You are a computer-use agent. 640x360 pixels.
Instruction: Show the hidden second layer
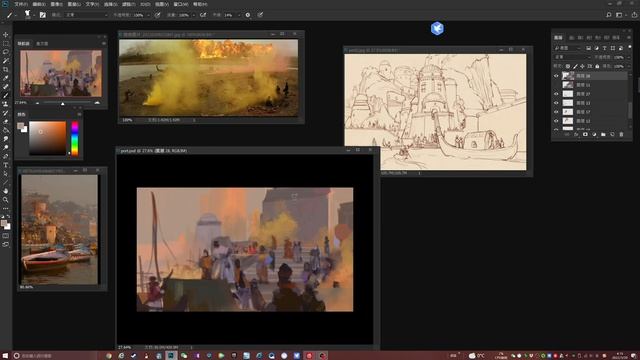coord(556,85)
